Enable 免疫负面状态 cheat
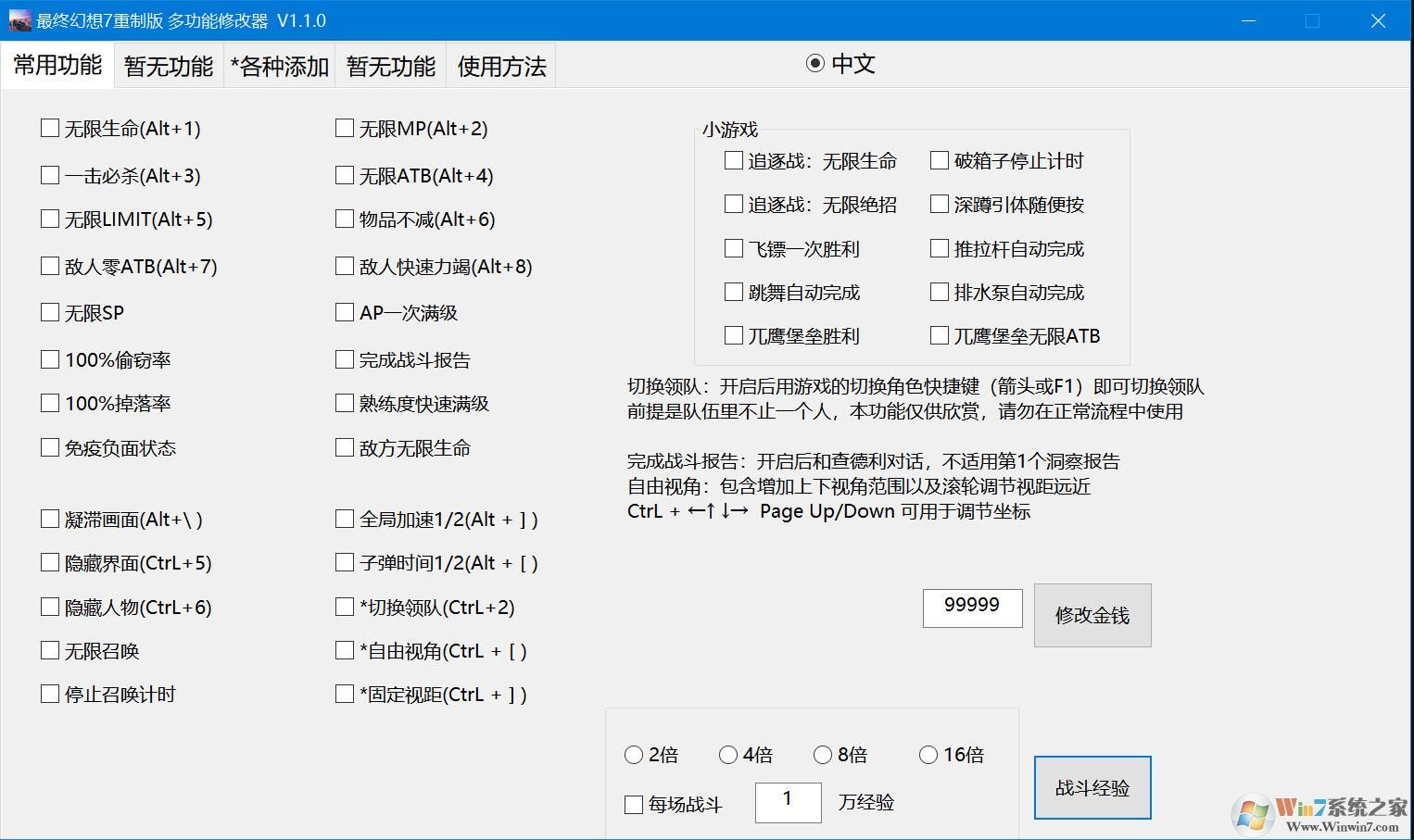Screen dimensions: 1414x840 [50, 446]
